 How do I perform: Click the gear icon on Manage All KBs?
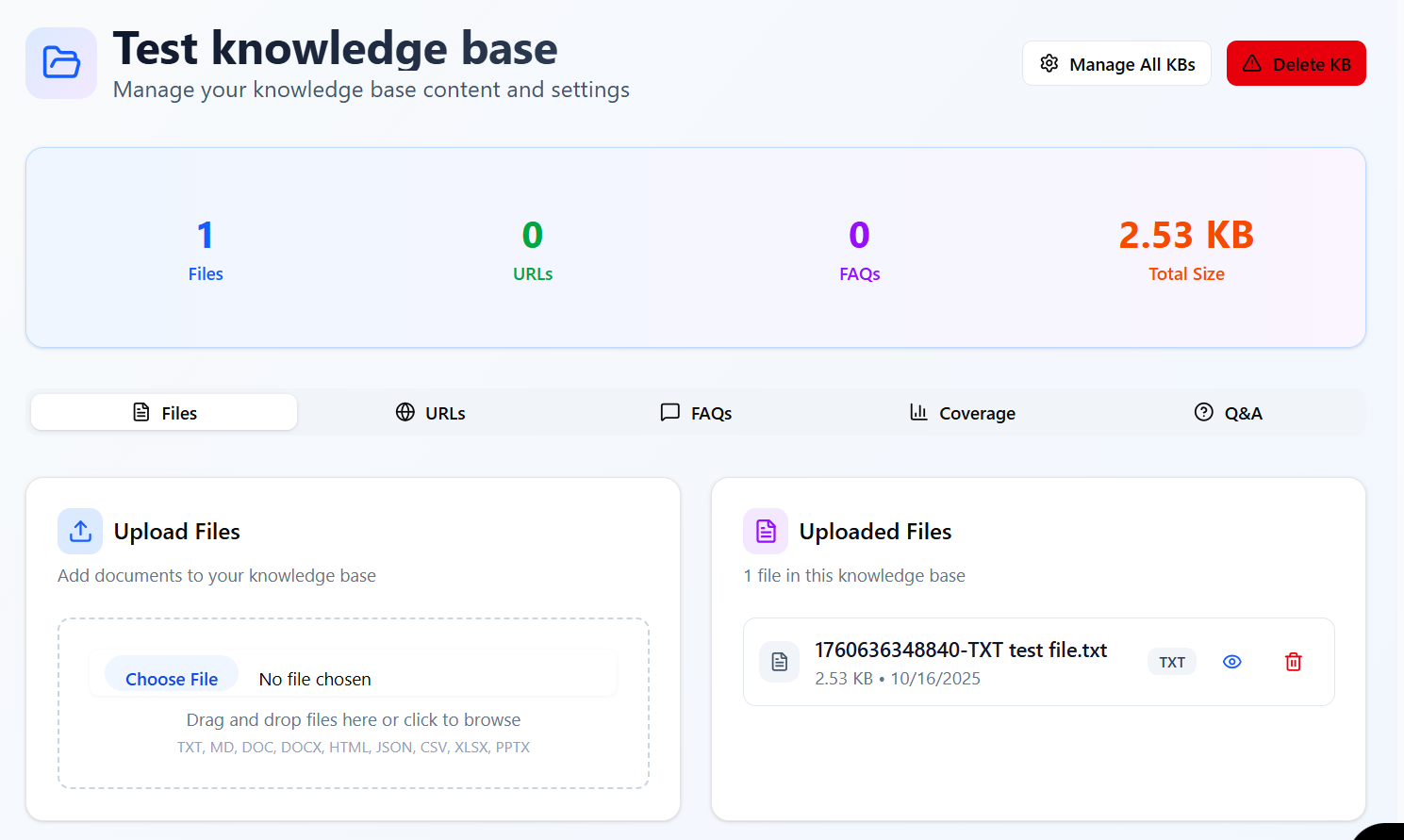point(1049,63)
